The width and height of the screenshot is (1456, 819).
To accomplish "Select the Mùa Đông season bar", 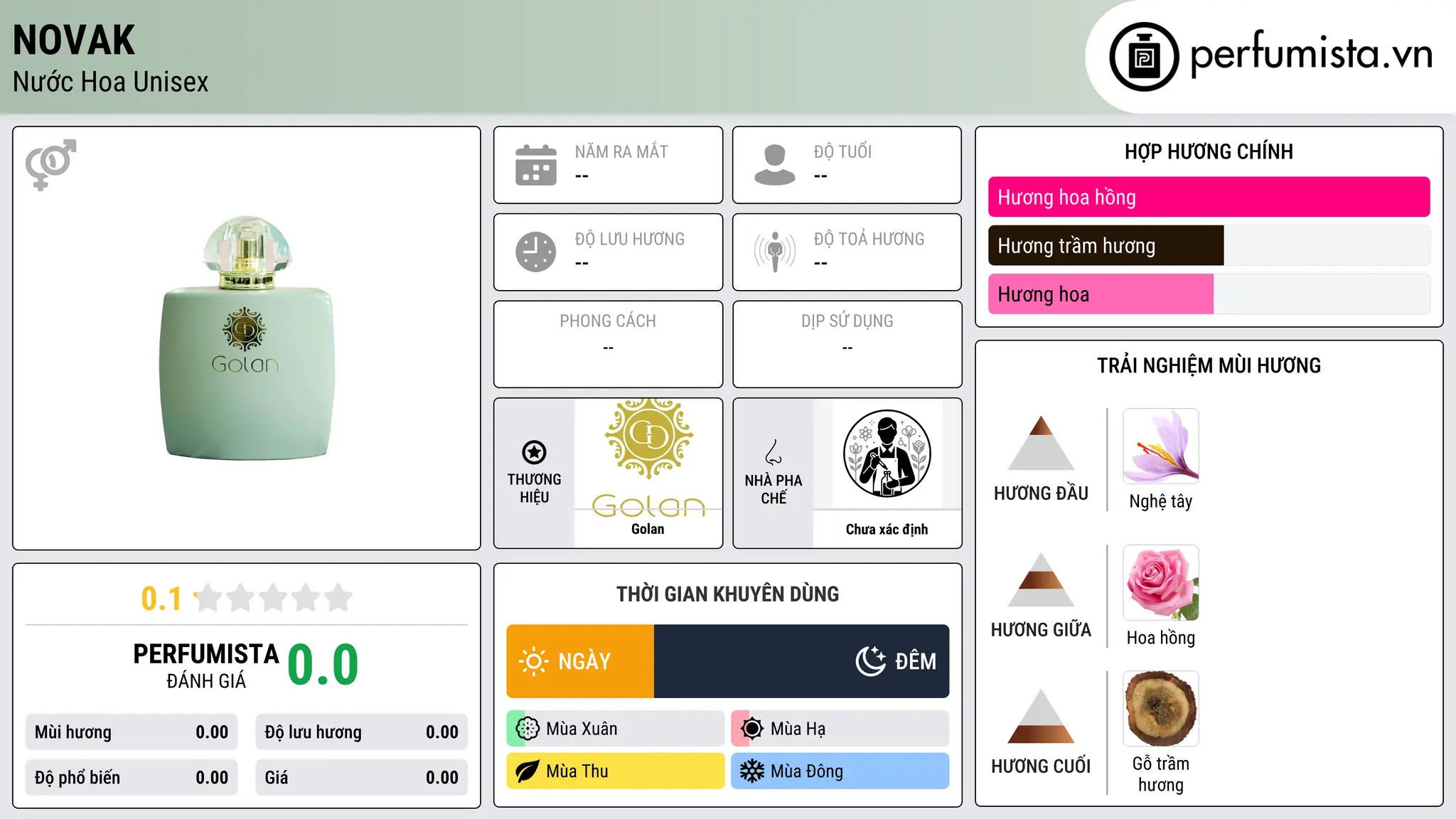I will (x=840, y=771).
